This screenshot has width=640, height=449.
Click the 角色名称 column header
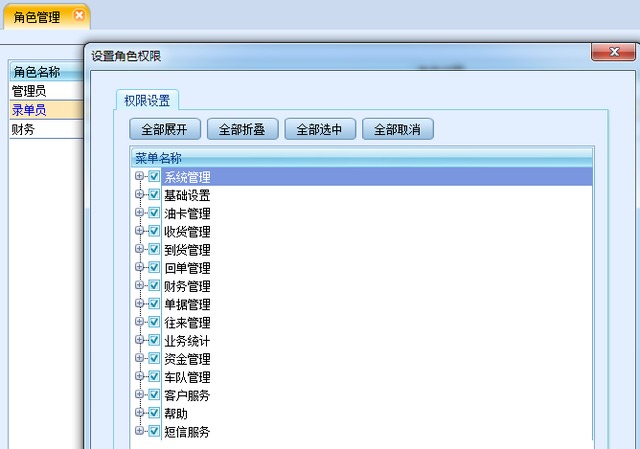(x=46, y=71)
